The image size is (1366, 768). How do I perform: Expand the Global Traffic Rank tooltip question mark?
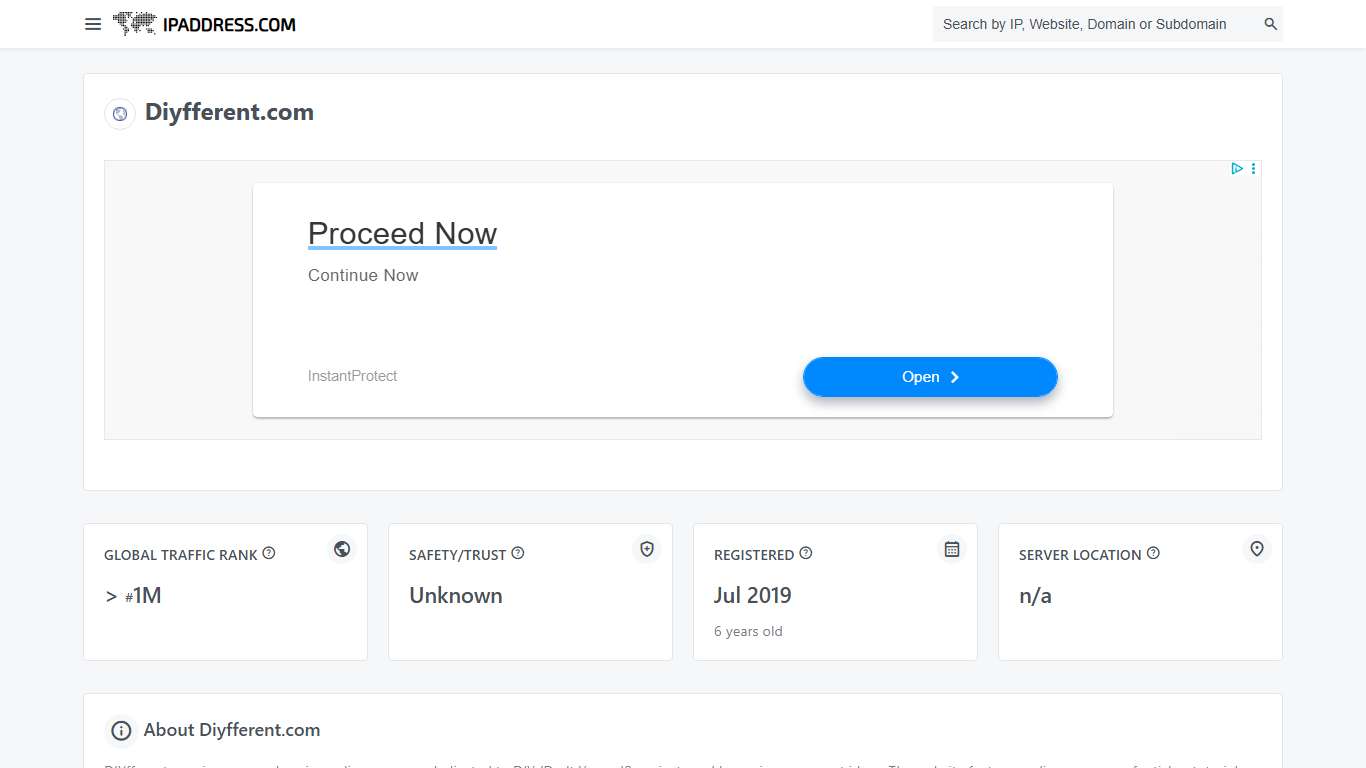[x=268, y=551]
